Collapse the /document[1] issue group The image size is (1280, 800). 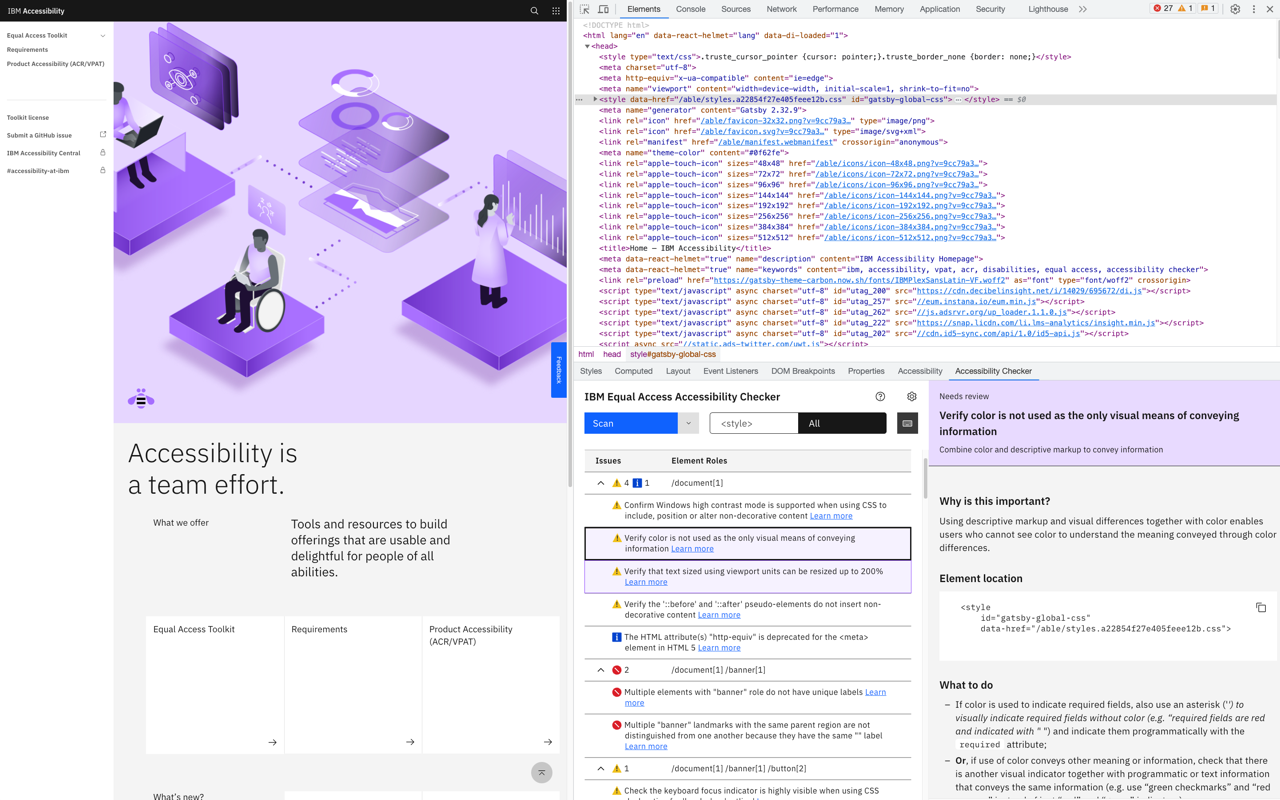click(601, 482)
